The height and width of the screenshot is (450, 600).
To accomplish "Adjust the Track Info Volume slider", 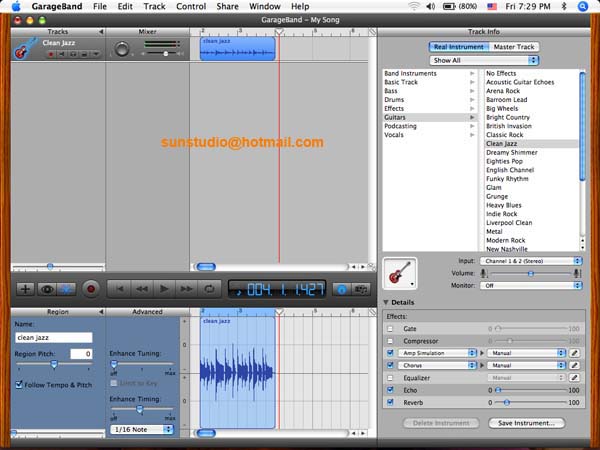I will point(530,273).
